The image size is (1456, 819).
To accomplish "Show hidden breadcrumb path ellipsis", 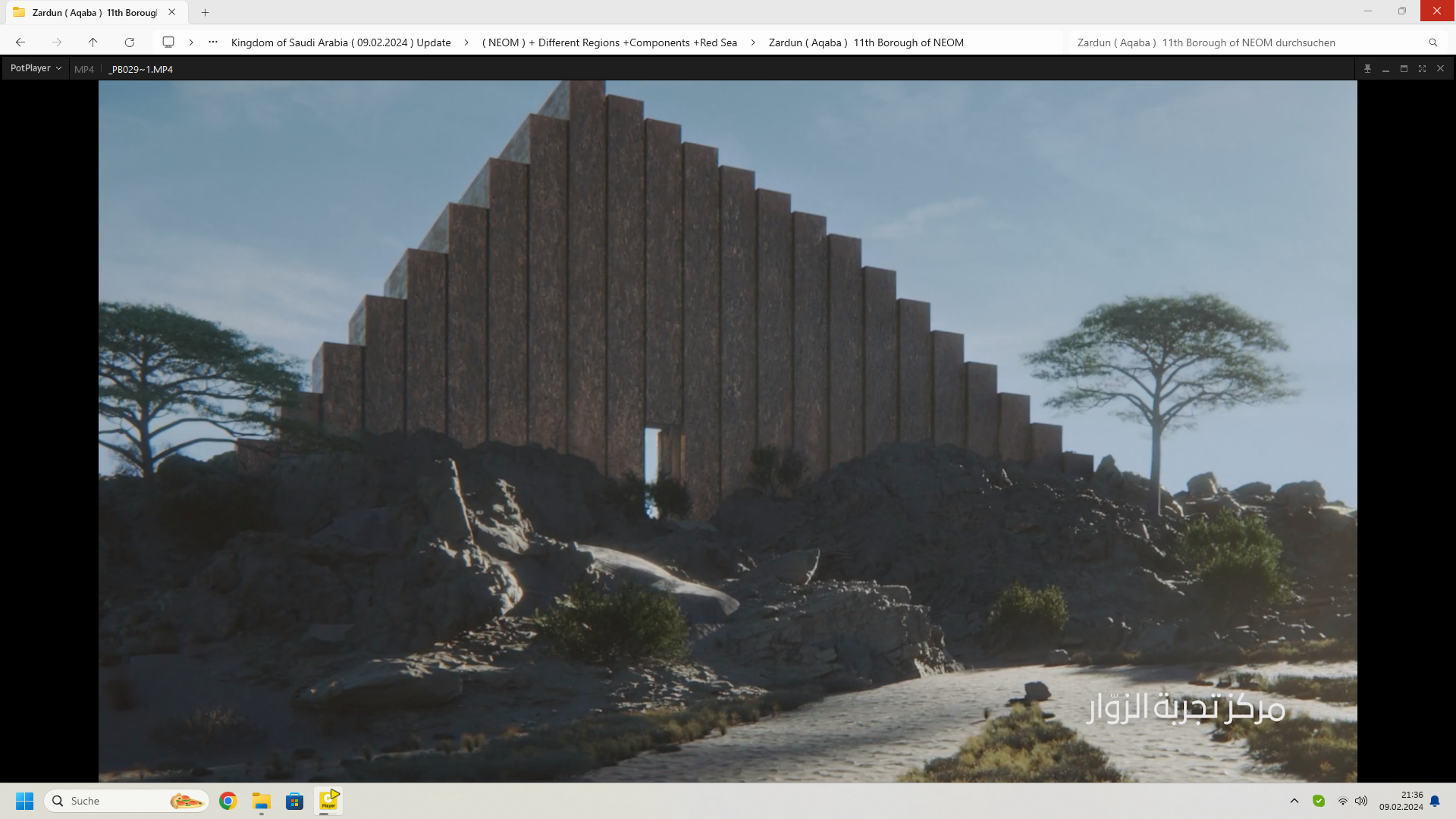I will coord(213,42).
